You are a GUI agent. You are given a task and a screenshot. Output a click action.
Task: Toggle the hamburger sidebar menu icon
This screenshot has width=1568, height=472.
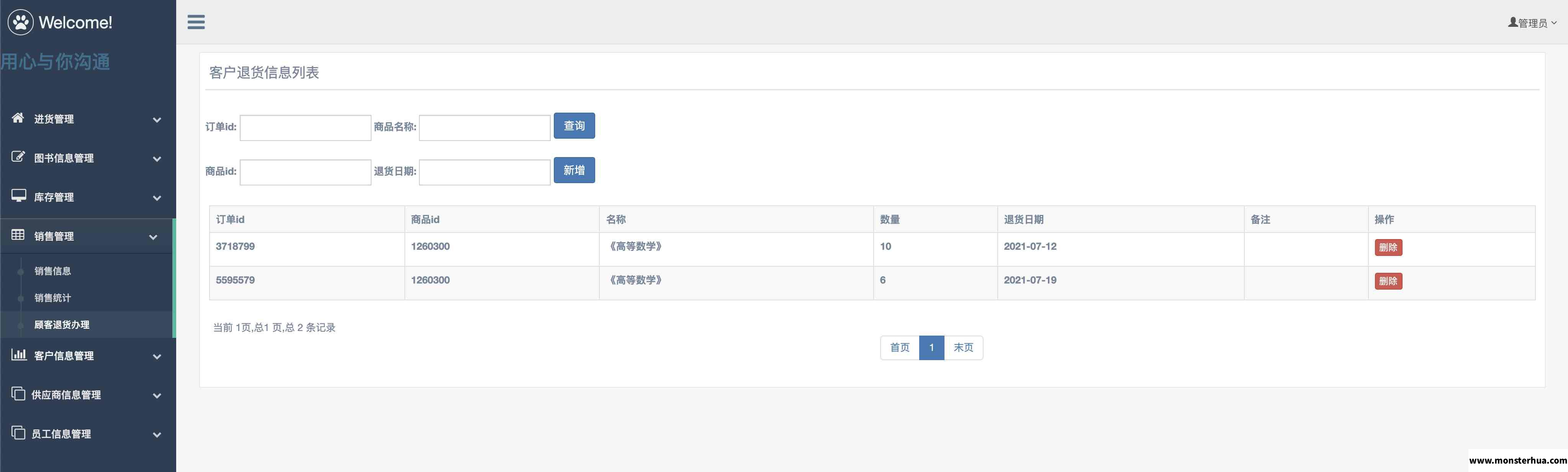click(x=196, y=22)
